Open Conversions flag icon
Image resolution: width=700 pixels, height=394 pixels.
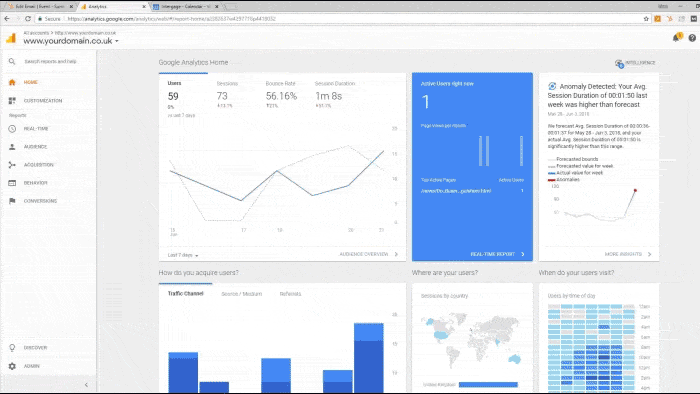(x=12, y=201)
